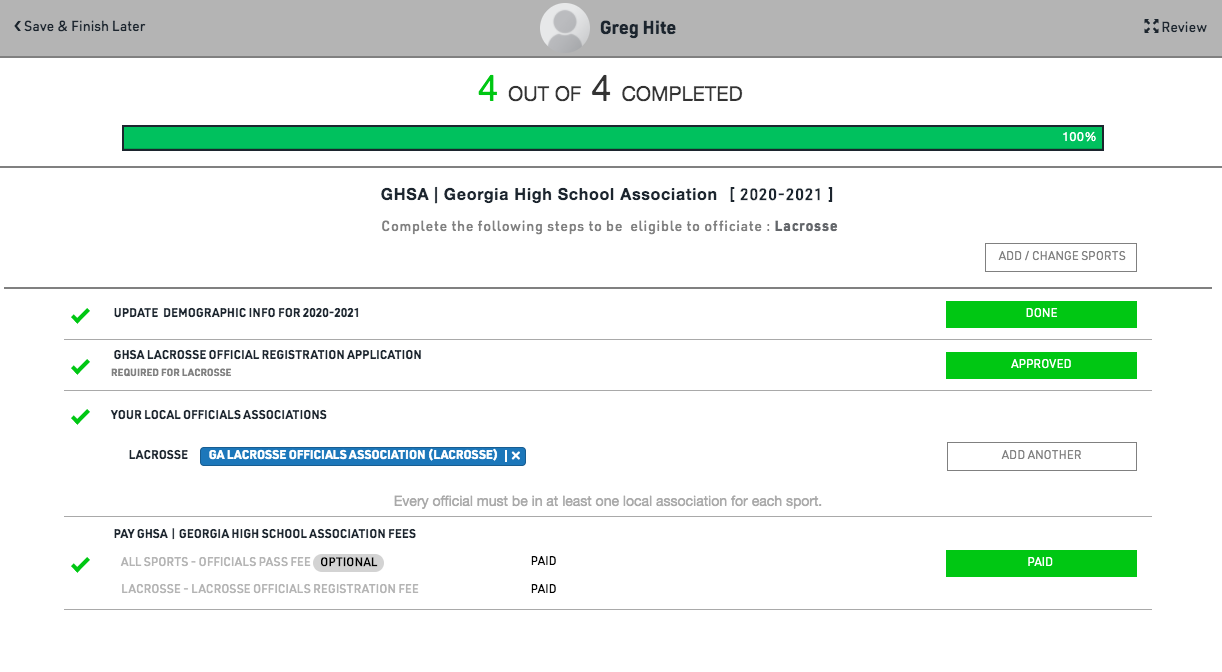This screenshot has height=672, width=1222.
Task: Click the Add / Change Sports button
Action: 1061,257
